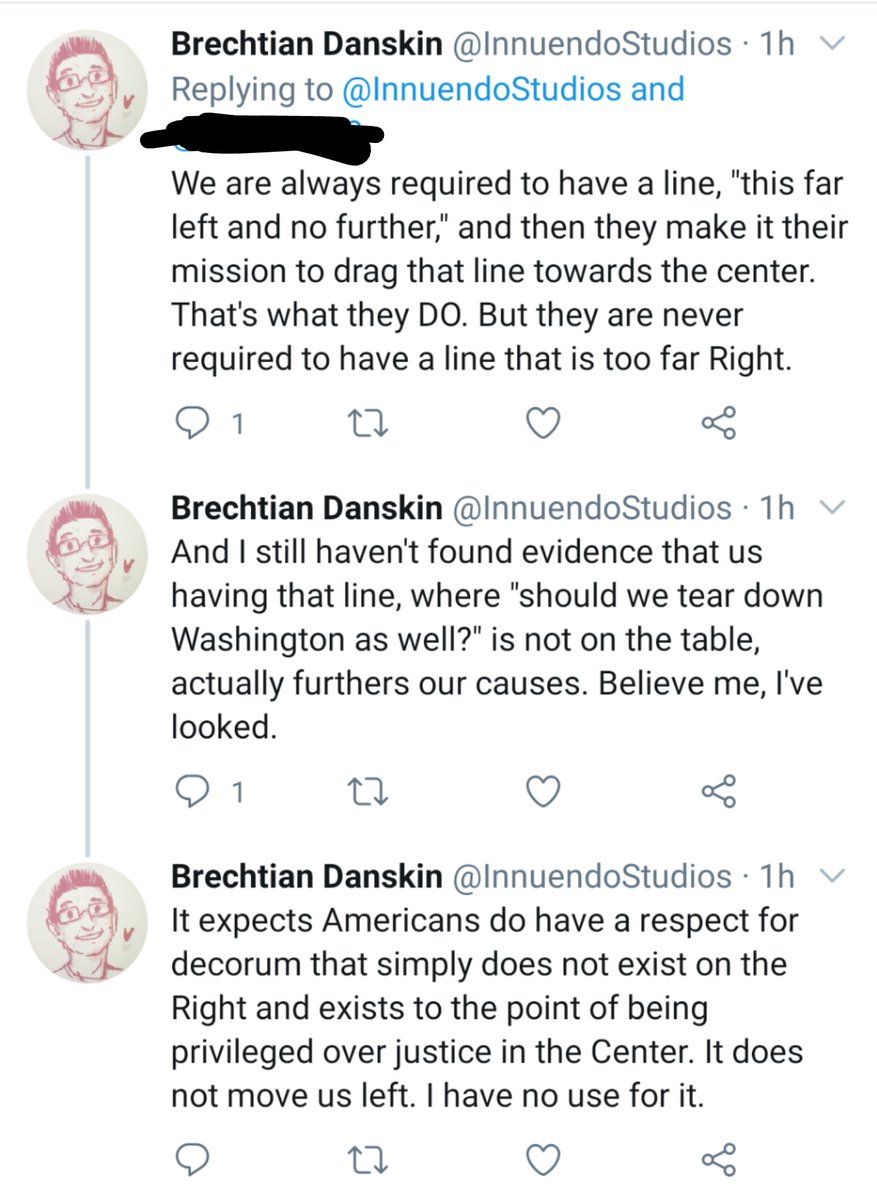877x1200 pixels.
Task: Like the first tweet about the line
Action: (x=542, y=425)
